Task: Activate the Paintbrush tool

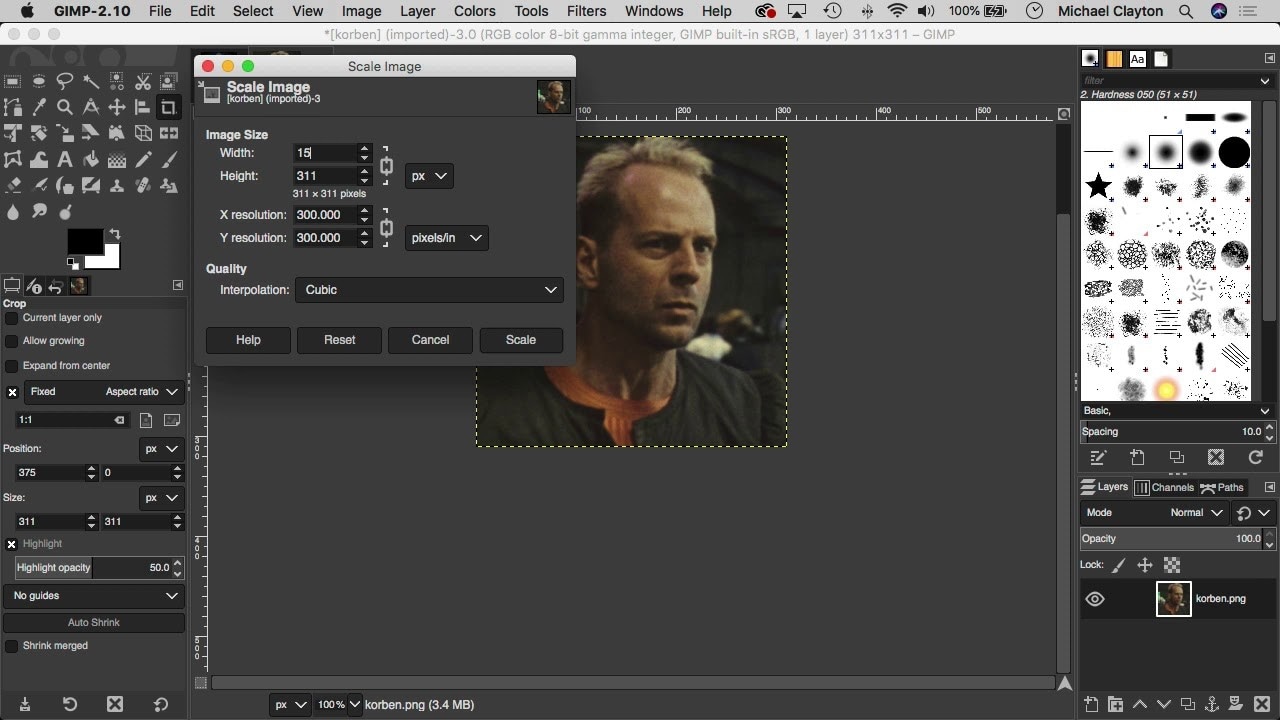Action: (169, 159)
